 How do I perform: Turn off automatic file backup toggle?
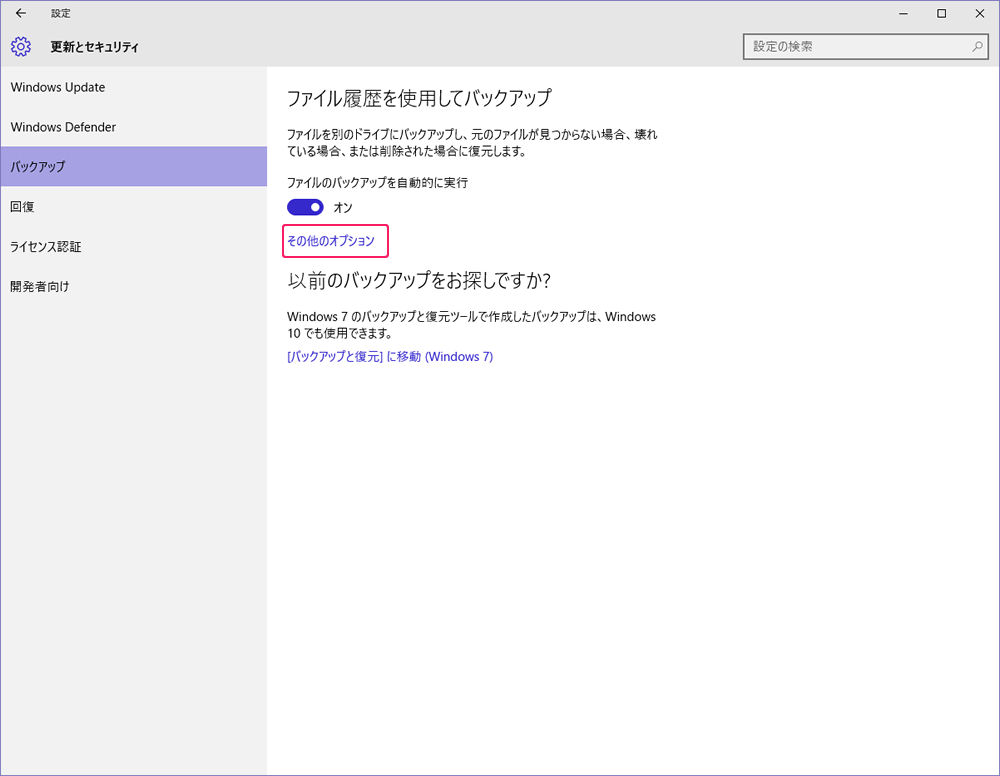305,207
